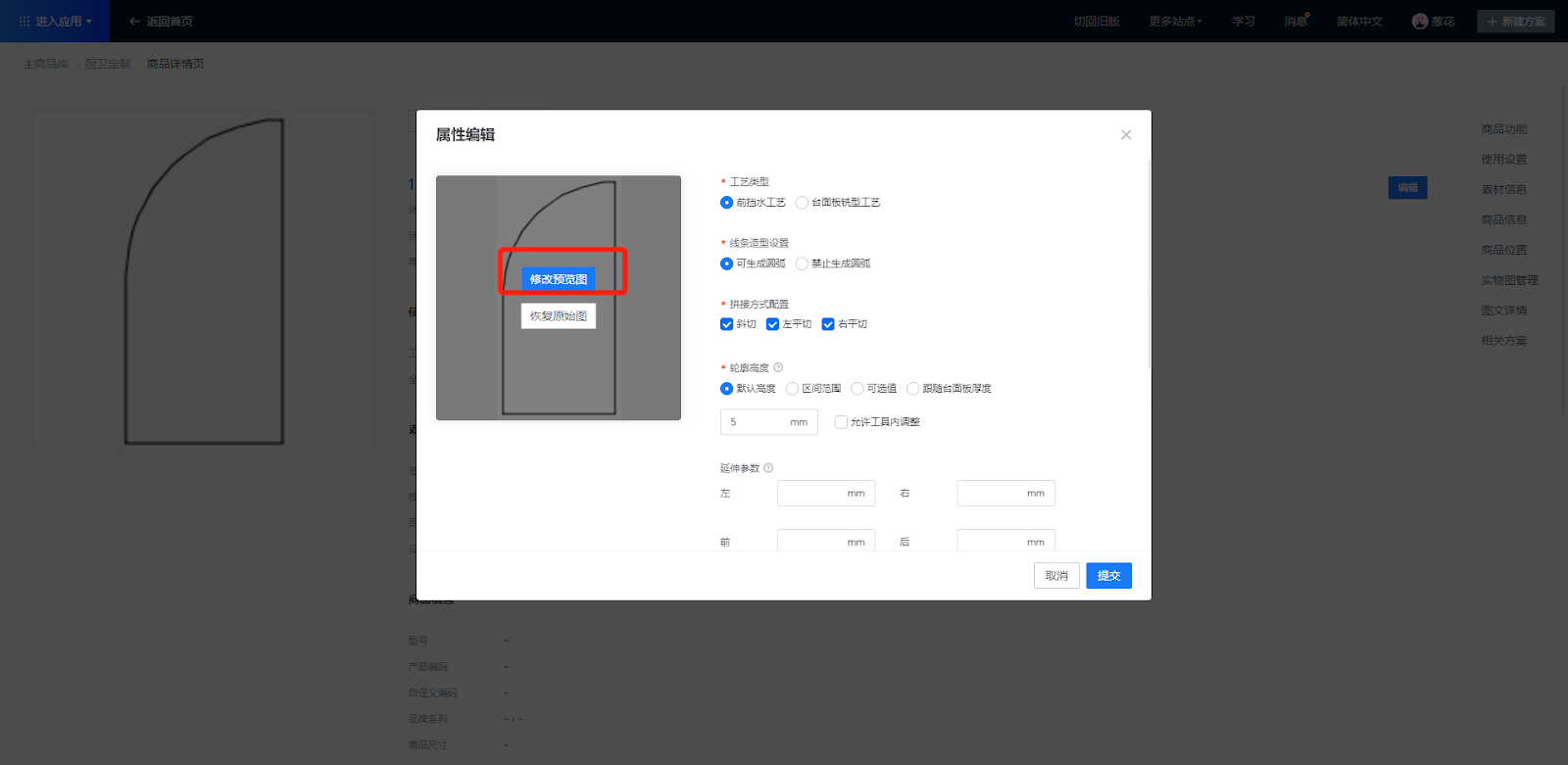Submit the form with the 提交 button
Image resolution: width=1568 pixels, height=765 pixels.
[x=1108, y=576]
